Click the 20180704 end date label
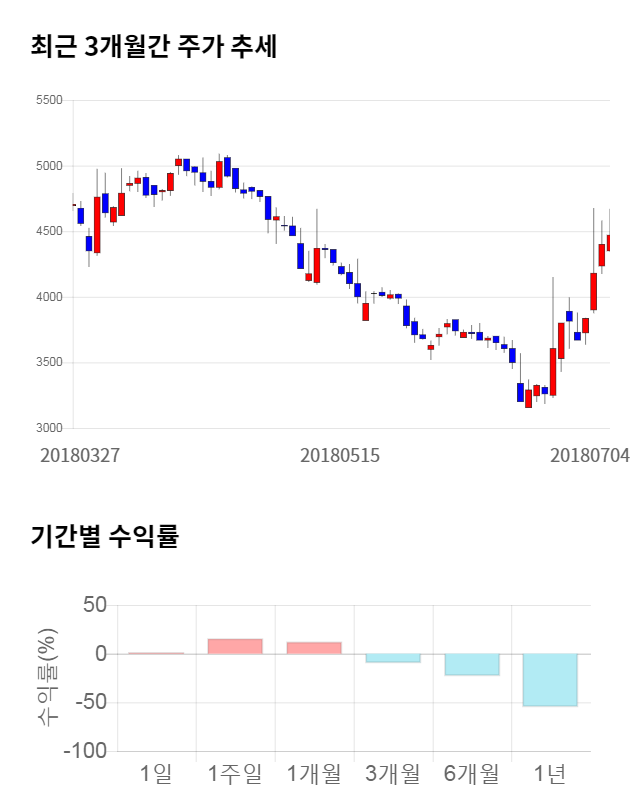The height and width of the screenshot is (810, 640). coord(589,455)
